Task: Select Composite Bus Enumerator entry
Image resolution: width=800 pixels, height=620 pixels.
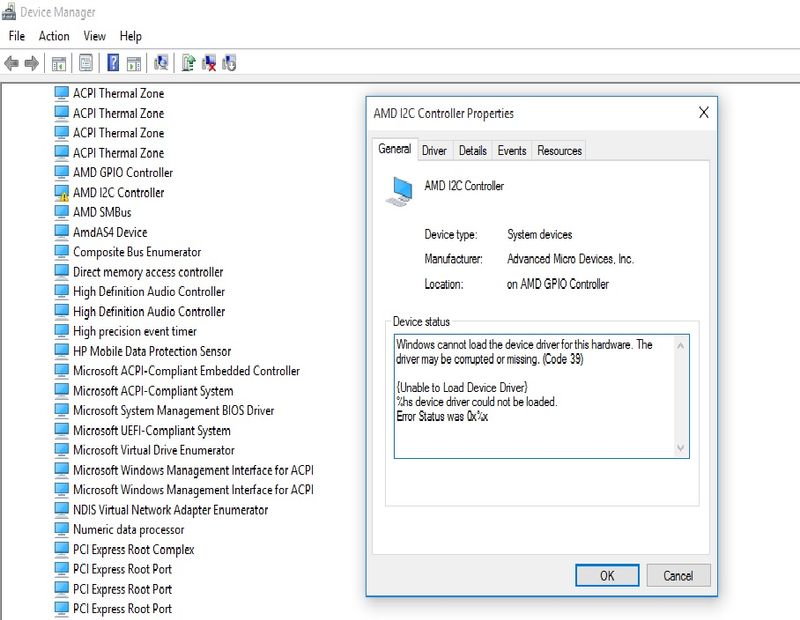Action: [137, 252]
